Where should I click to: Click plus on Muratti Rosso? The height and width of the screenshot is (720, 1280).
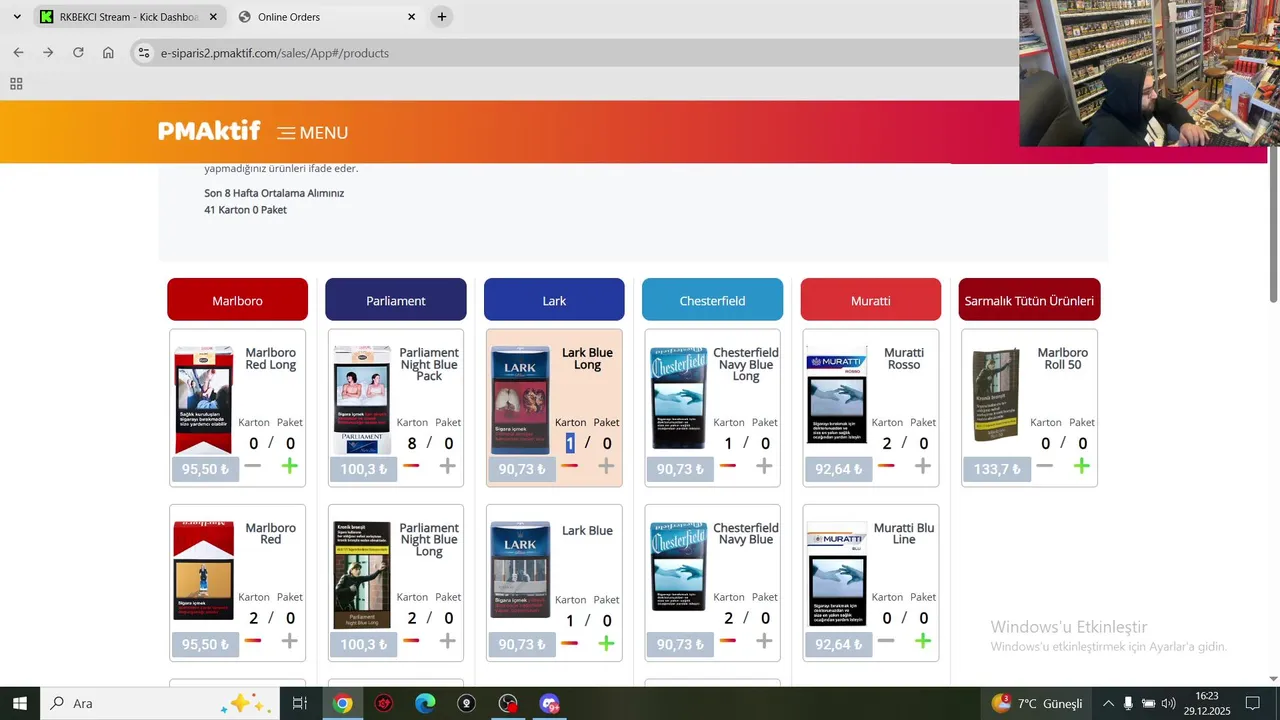pyautogui.click(x=922, y=466)
